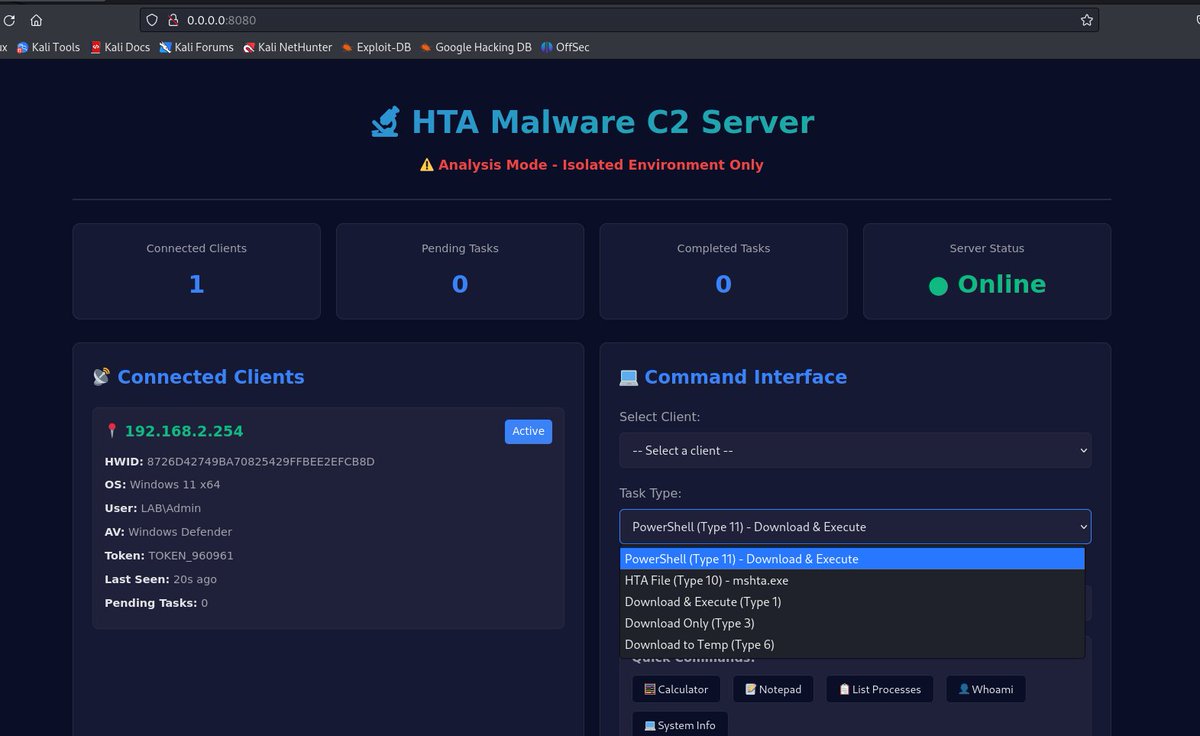The height and width of the screenshot is (736, 1200).
Task: Click the Last Seen 20s ago text
Action: 161,579
